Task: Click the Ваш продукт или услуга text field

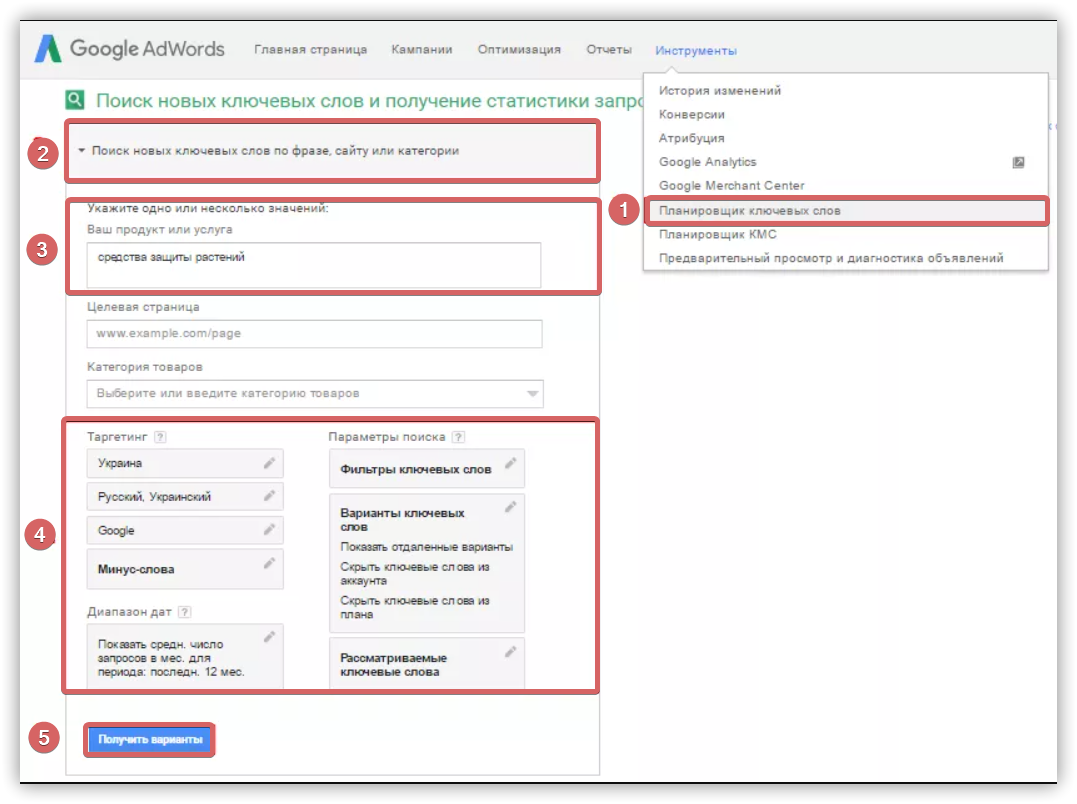Action: point(314,265)
